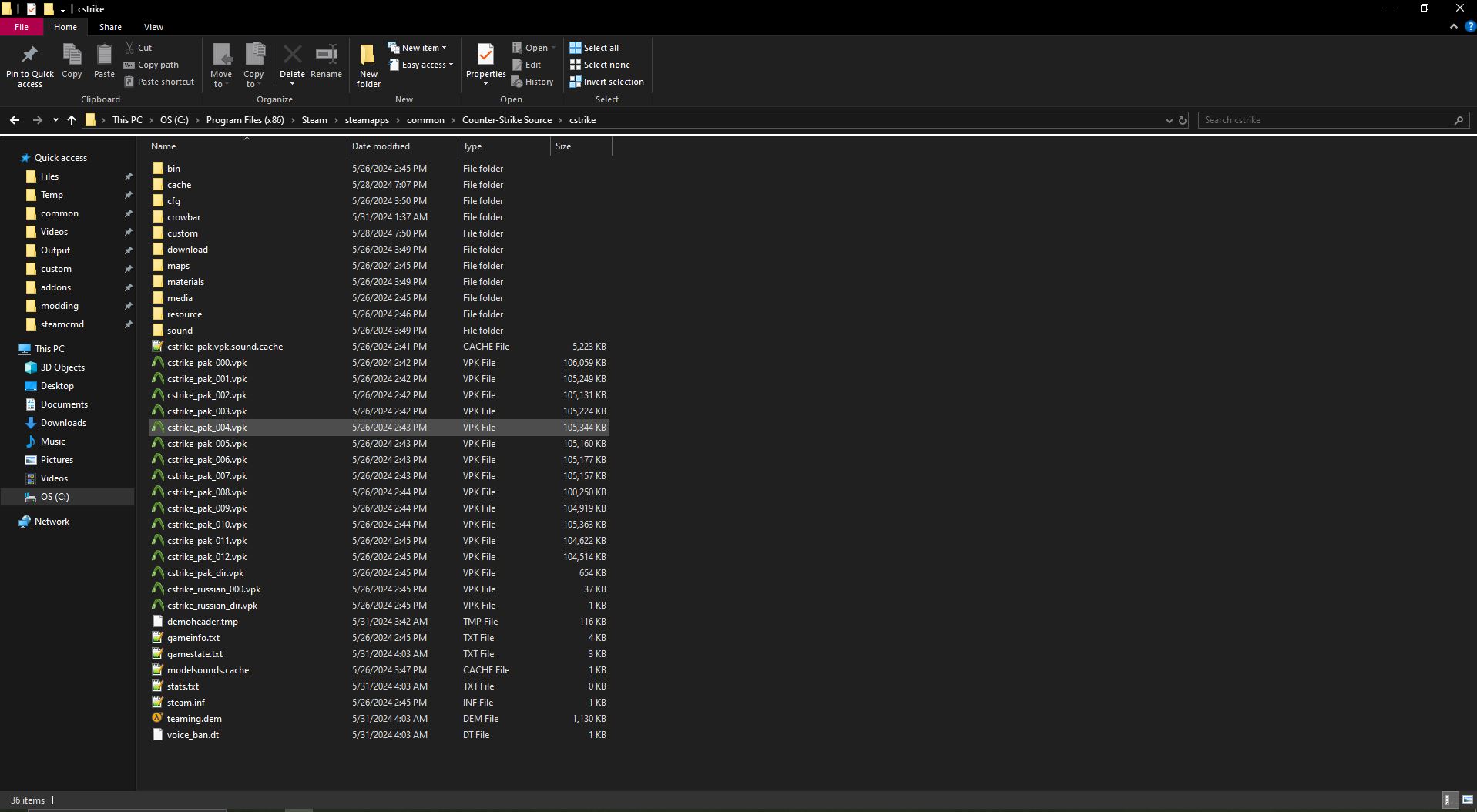1477x812 pixels.
Task: Select Network in navigation pane
Action: point(52,522)
